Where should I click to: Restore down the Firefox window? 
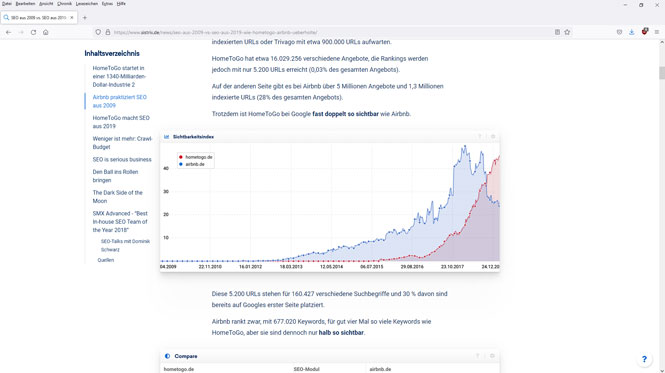click(641, 5)
